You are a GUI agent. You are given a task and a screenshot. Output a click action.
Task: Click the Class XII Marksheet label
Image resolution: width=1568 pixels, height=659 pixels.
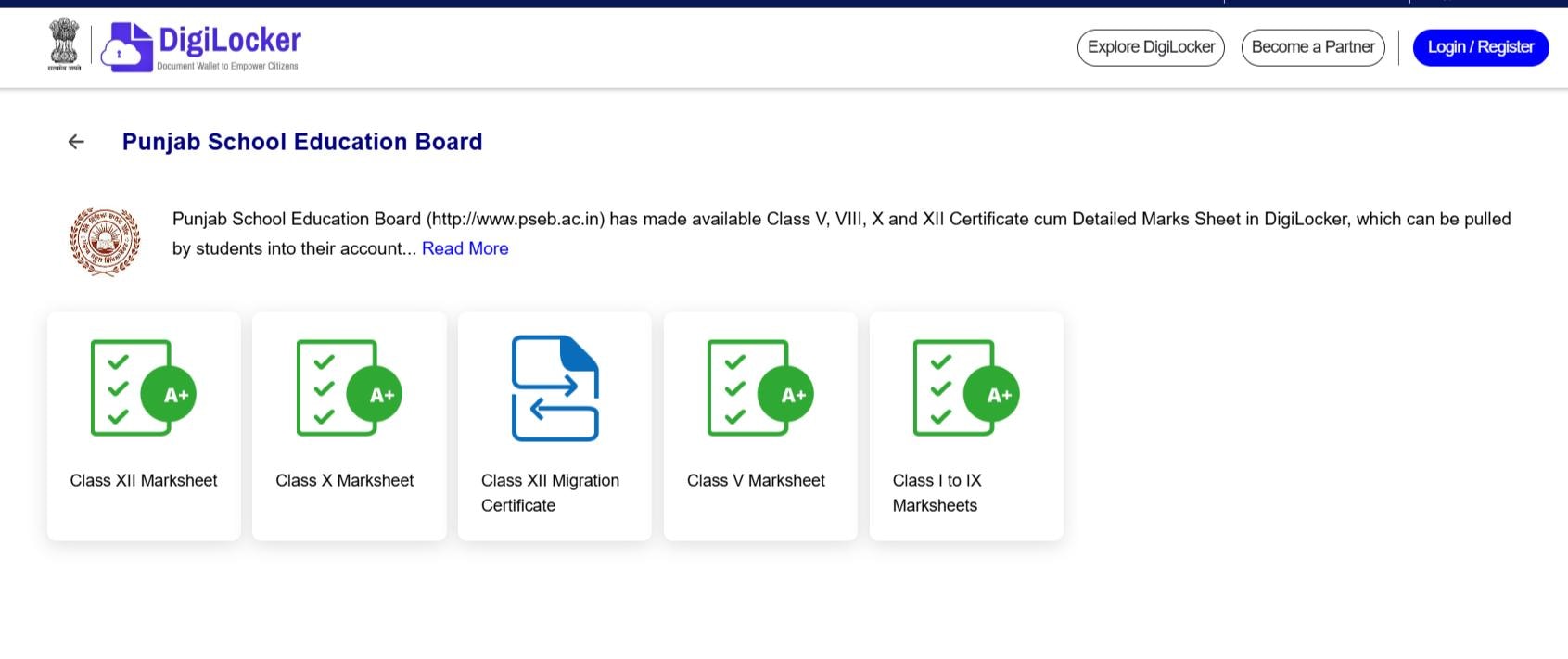pos(144,480)
